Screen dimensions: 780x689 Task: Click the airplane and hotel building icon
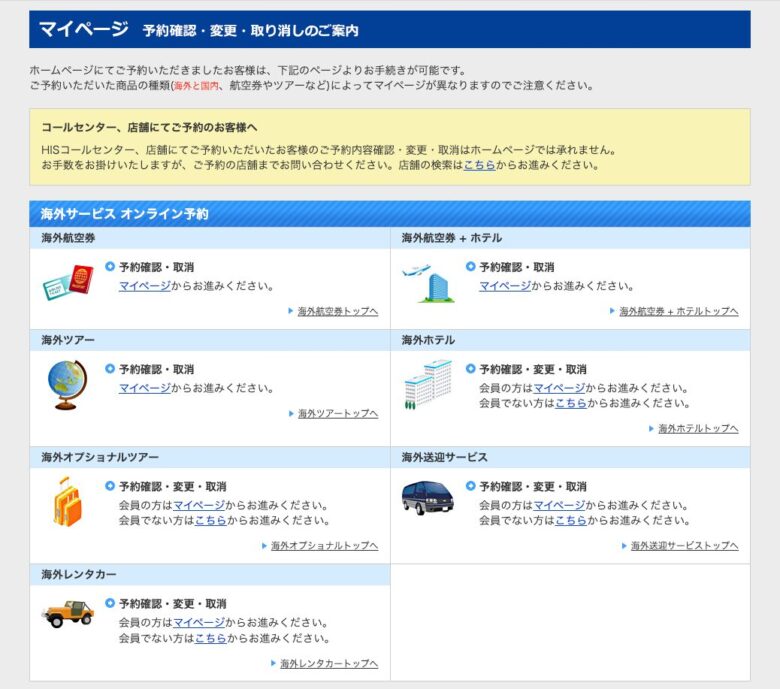pyautogui.click(x=428, y=283)
